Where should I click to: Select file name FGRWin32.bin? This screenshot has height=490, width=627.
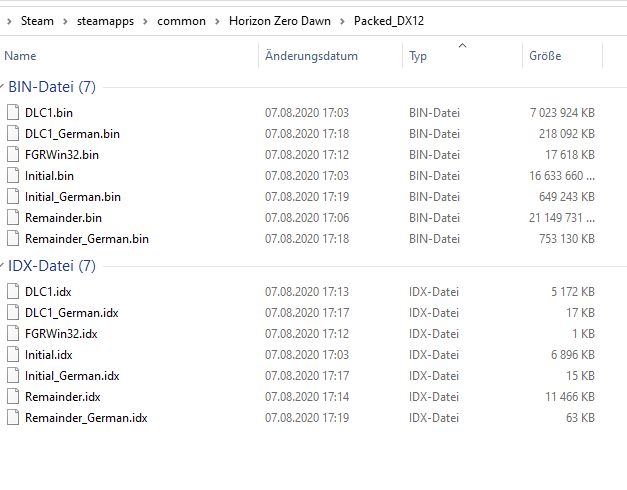(x=62, y=155)
